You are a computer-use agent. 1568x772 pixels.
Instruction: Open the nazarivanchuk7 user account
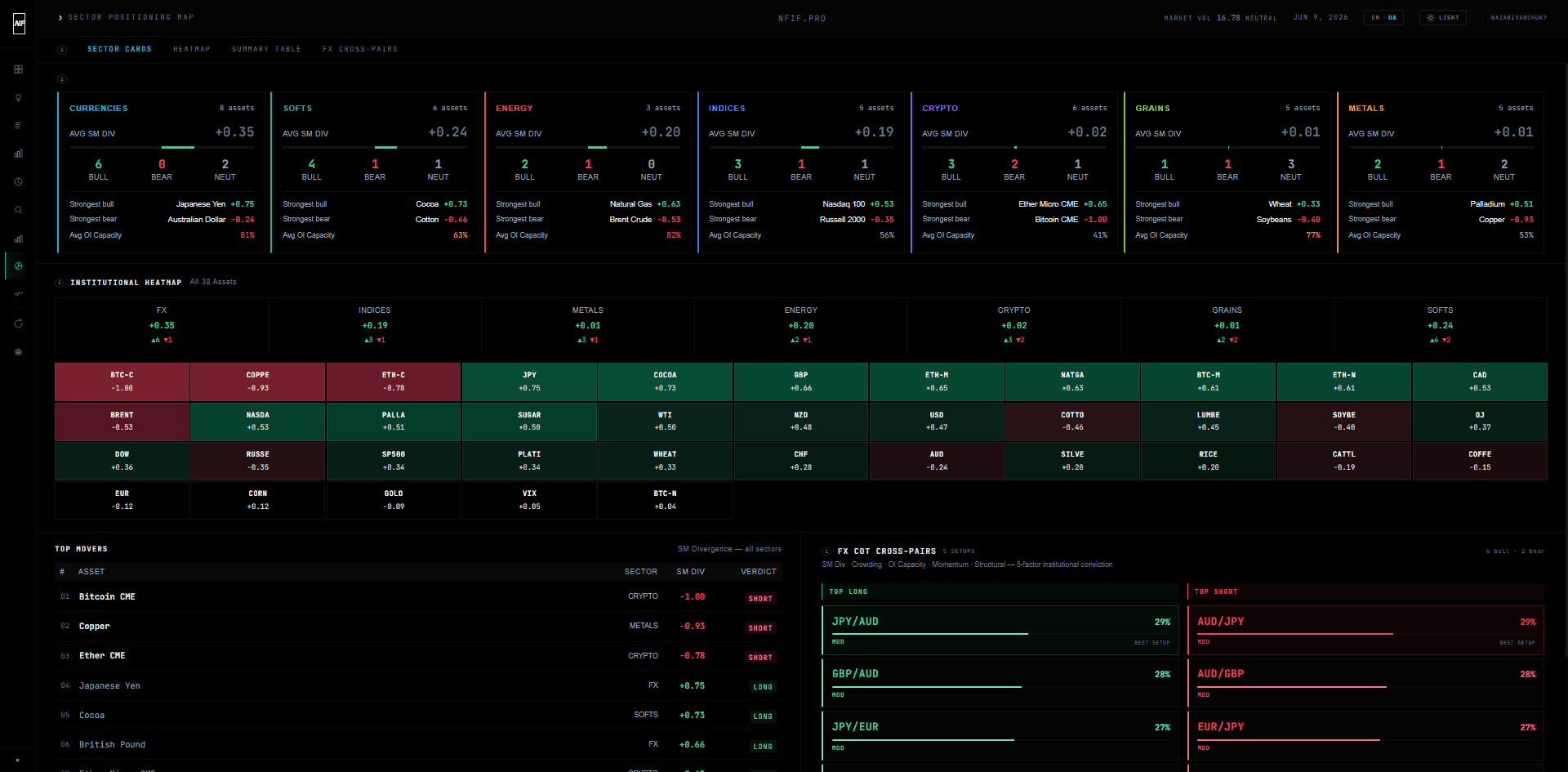[x=1518, y=17]
